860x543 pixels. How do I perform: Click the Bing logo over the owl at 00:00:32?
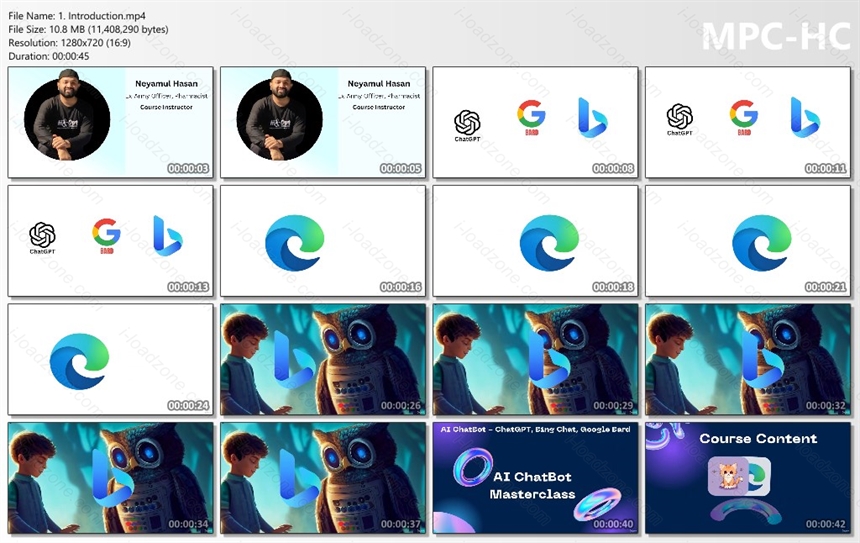coord(762,359)
